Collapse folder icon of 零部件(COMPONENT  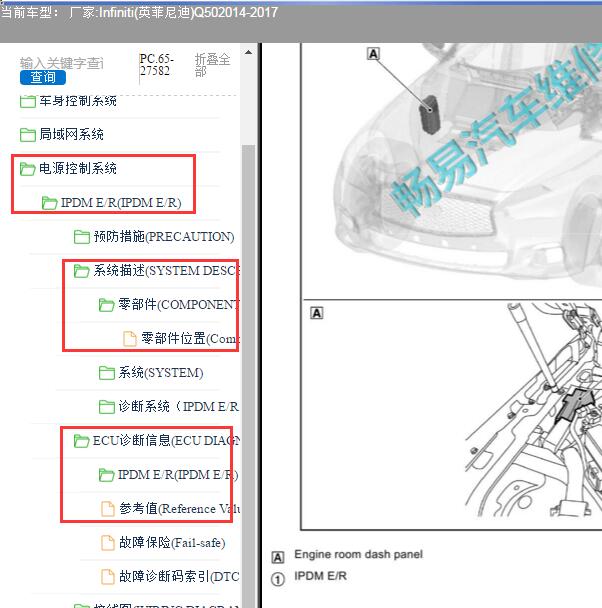106,305
